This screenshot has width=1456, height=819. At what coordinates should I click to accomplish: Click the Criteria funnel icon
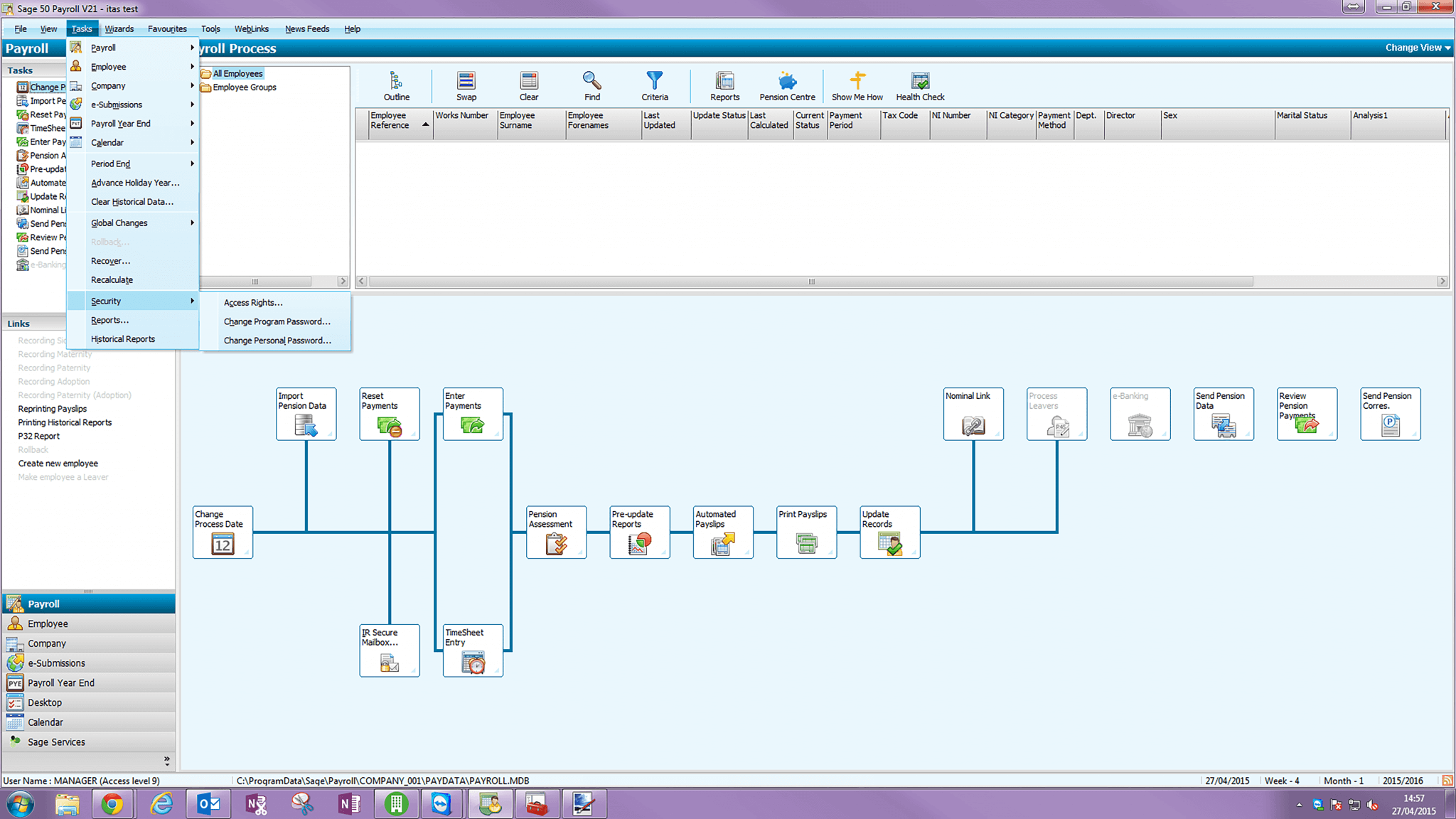(654, 86)
